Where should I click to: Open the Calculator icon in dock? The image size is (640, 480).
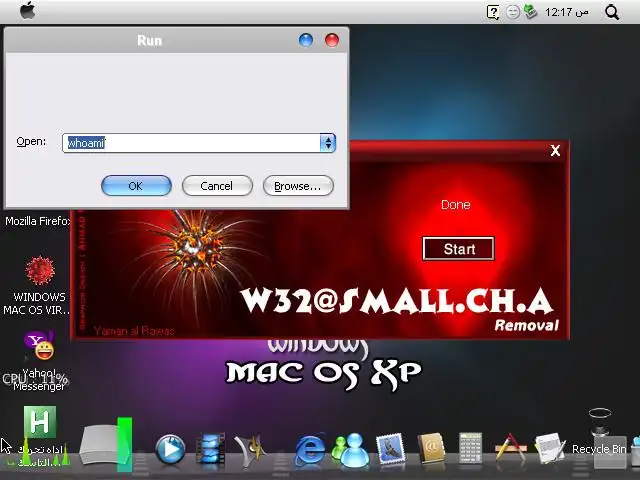(470, 448)
